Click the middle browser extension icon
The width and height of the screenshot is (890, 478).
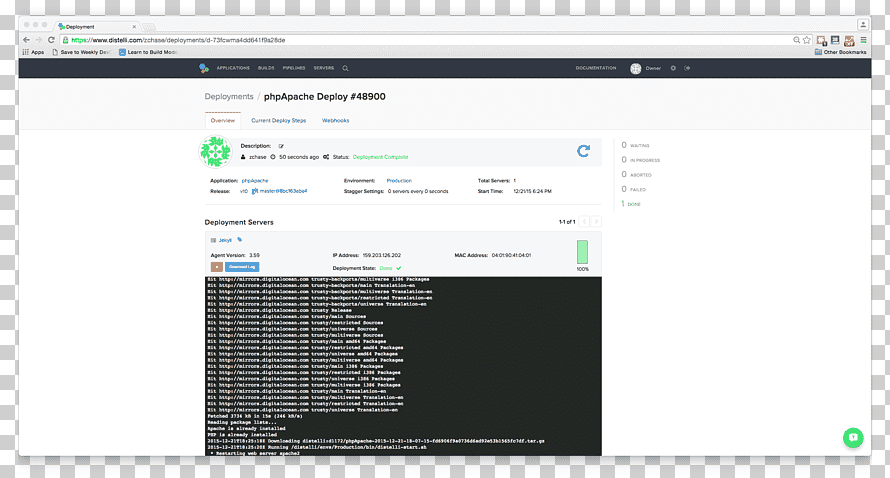(835, 40)
